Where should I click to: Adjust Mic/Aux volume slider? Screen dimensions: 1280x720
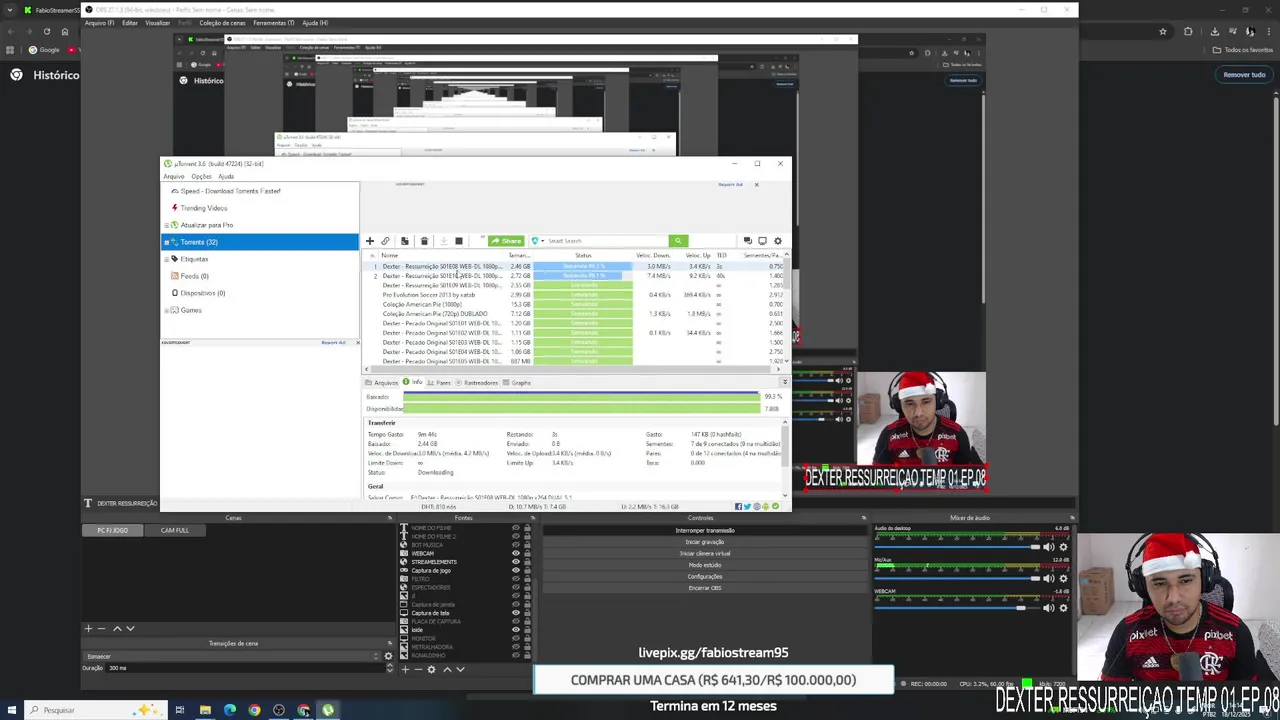[956, 578]
